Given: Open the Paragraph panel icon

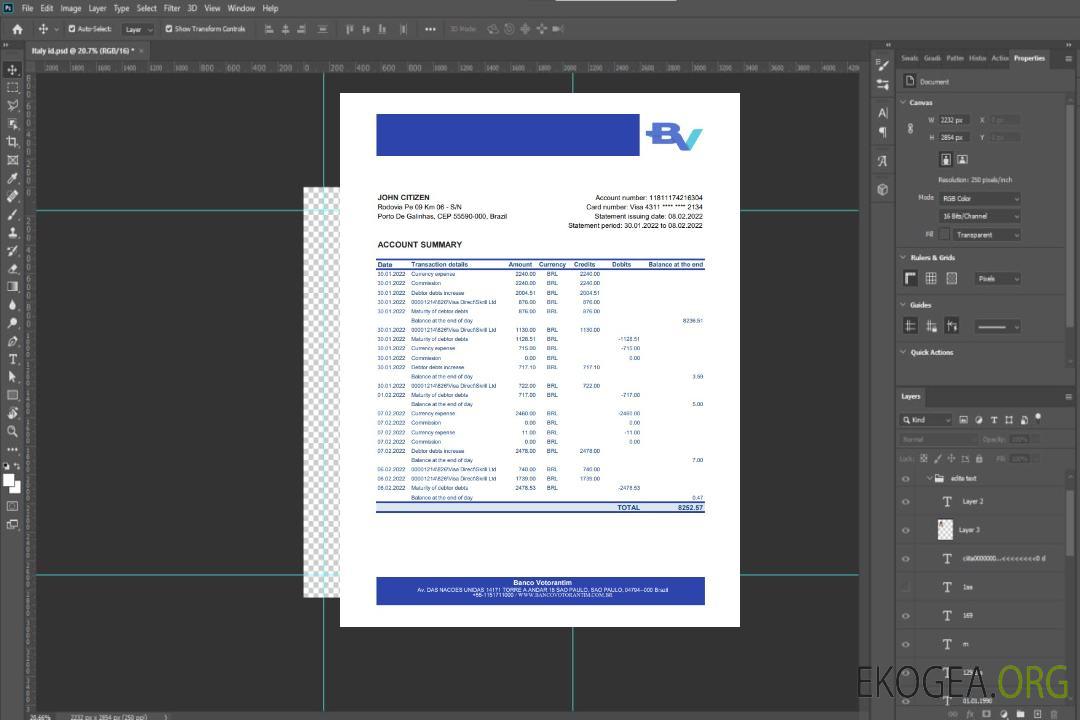Looking at the screenshot, I should tap(882, 132).
